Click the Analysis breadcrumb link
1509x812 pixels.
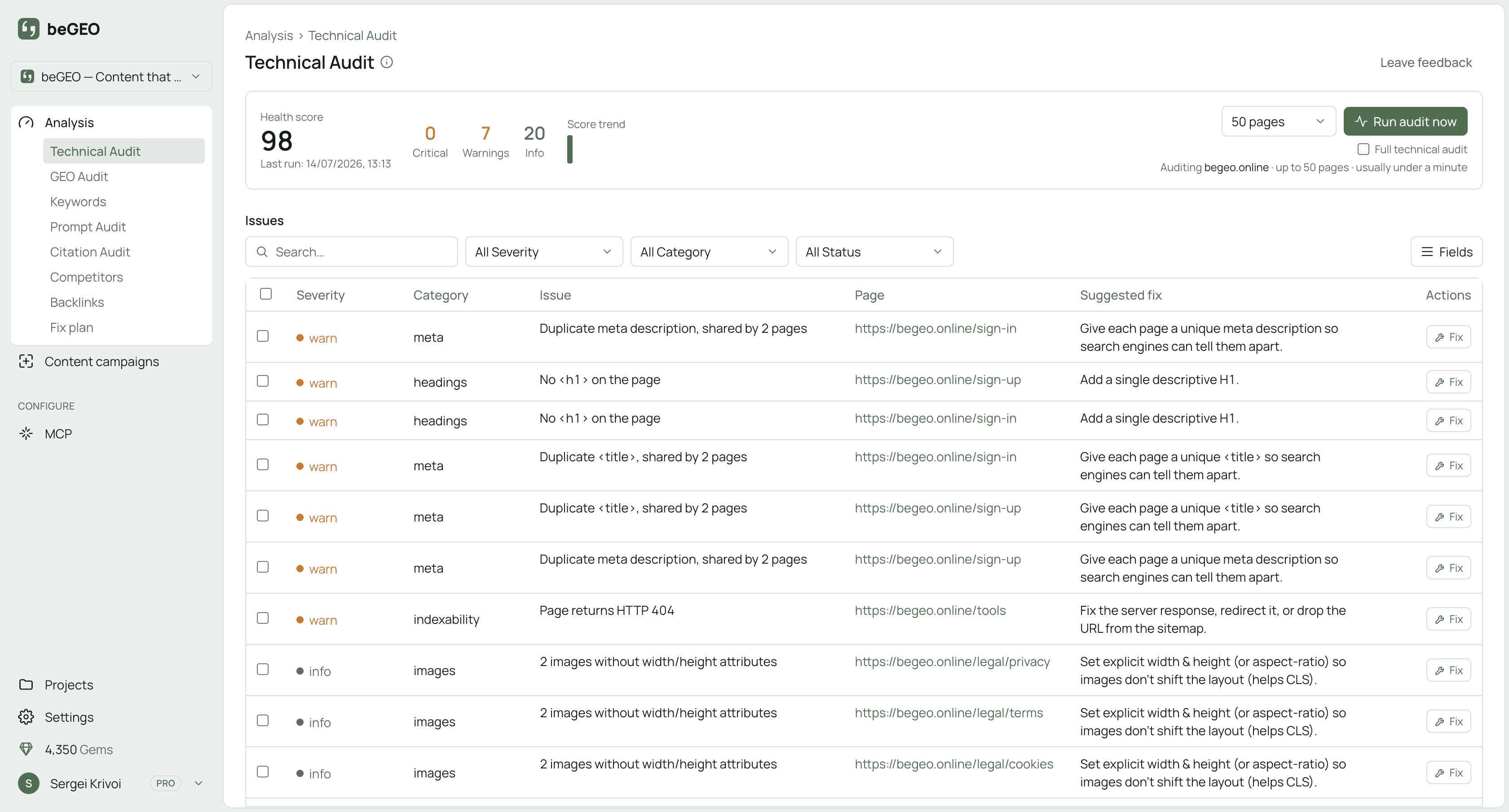[269, 35]
